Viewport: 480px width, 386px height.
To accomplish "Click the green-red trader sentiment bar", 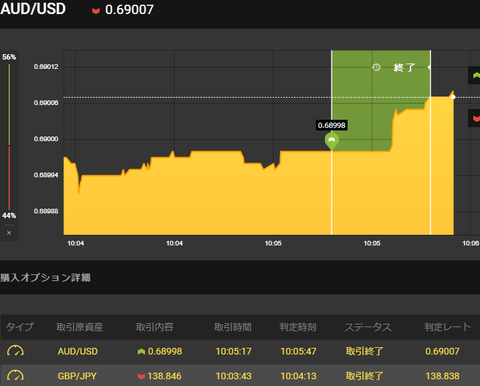I will [9, 137].
